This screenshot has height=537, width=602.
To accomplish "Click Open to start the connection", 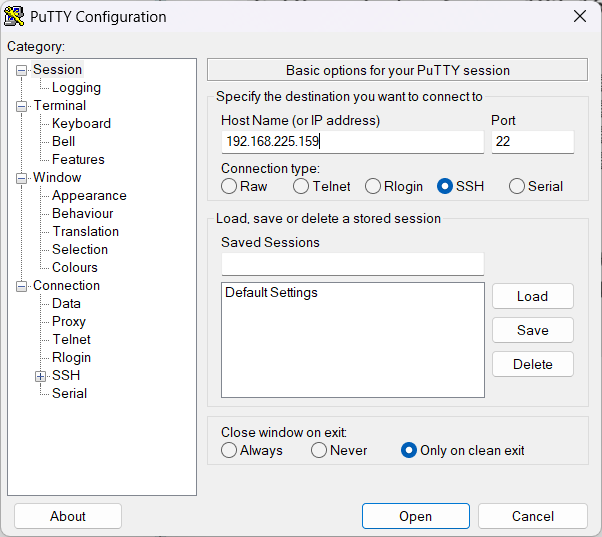I will coord(415,516).
